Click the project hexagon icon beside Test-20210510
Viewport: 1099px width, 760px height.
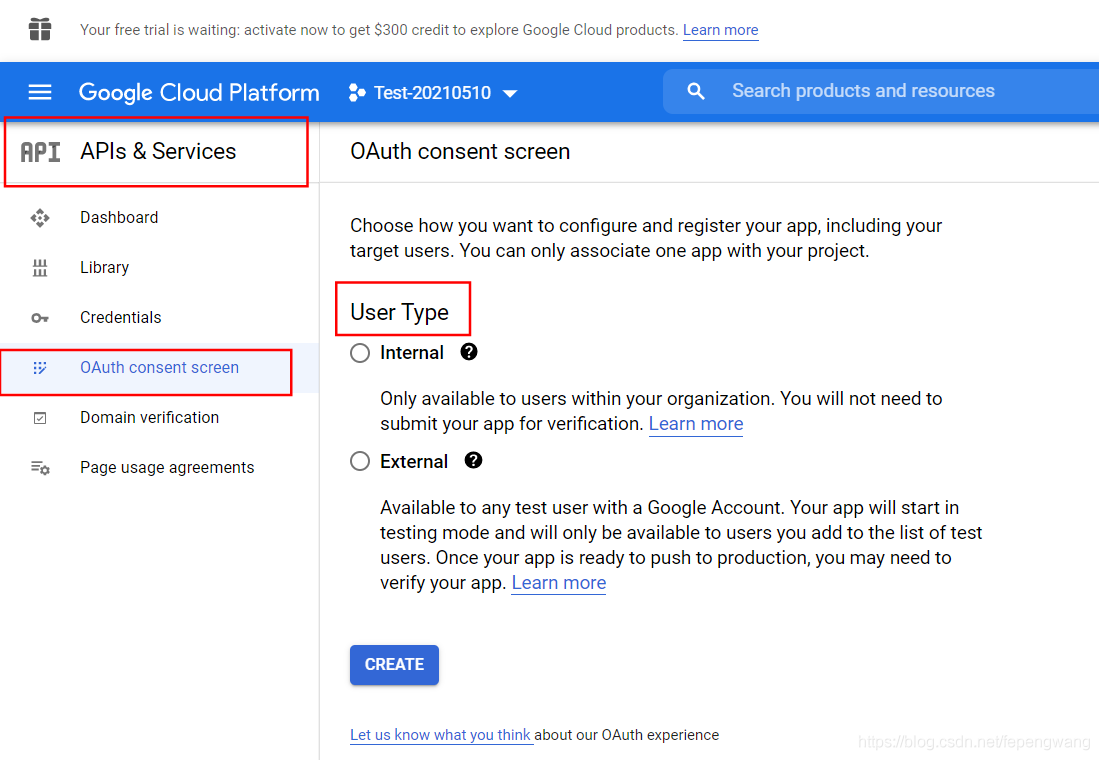tap(357, 93)
